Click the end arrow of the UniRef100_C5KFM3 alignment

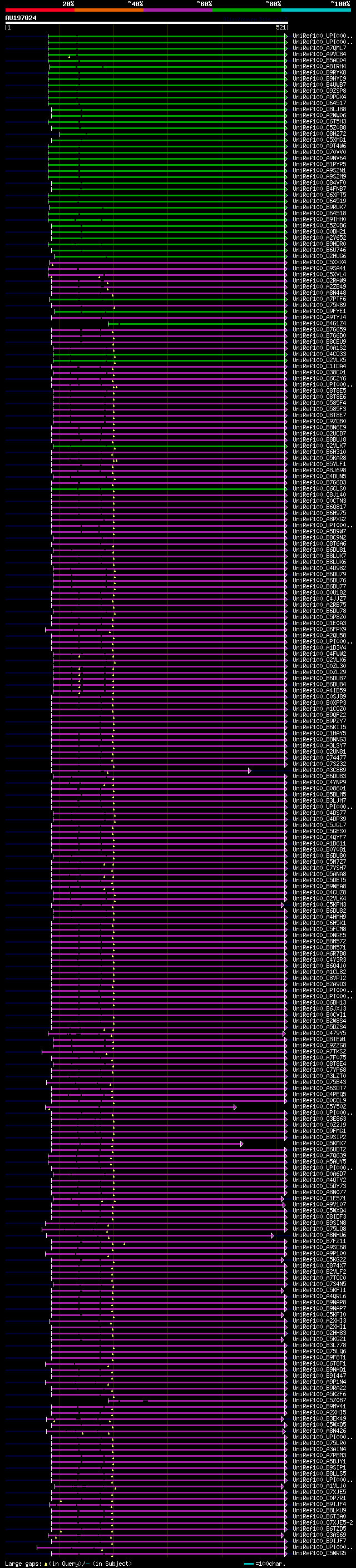click(x=283, y=905)
